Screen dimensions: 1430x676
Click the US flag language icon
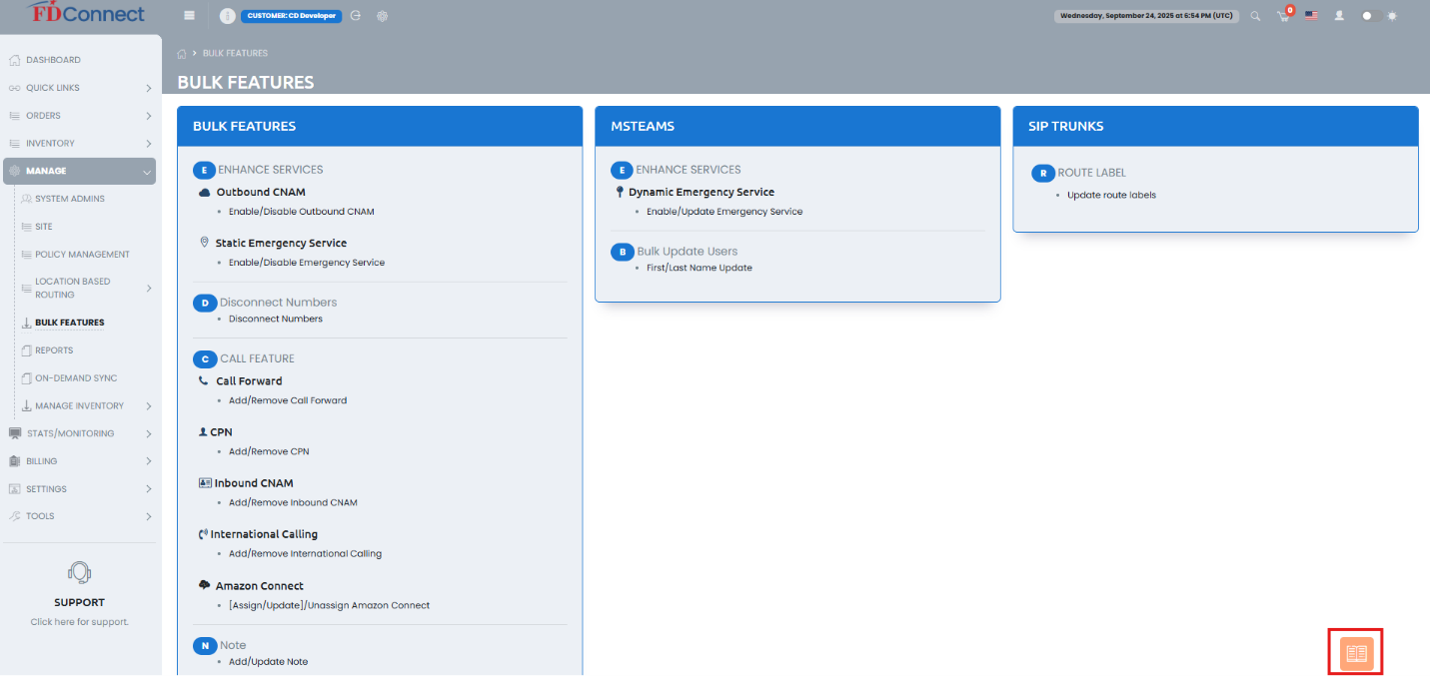1311,16
